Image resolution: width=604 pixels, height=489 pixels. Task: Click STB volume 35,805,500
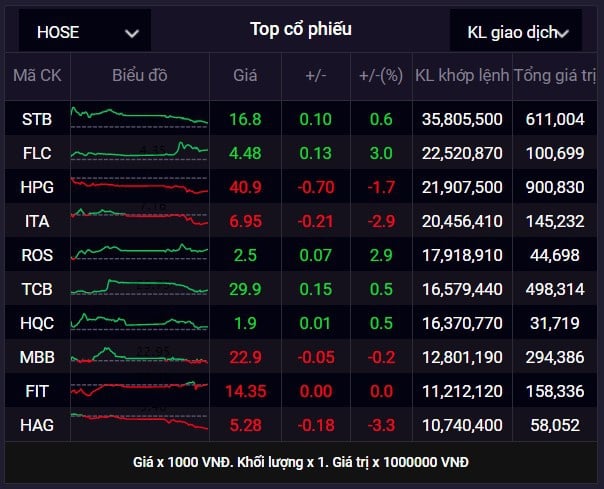462,119
